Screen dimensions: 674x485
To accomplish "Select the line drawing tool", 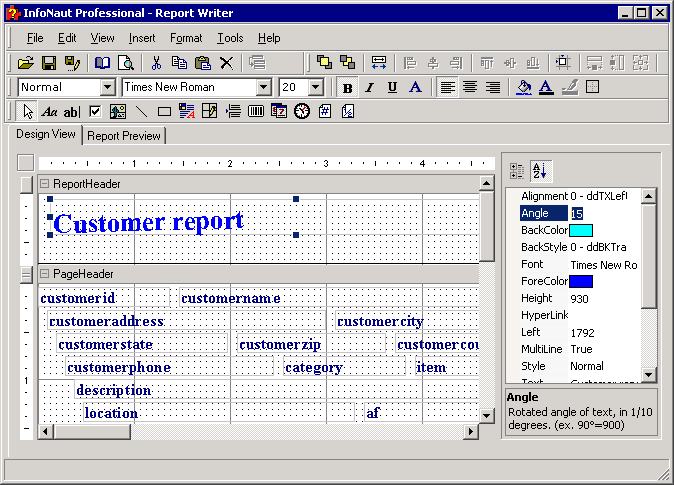I will click(141, 112).
